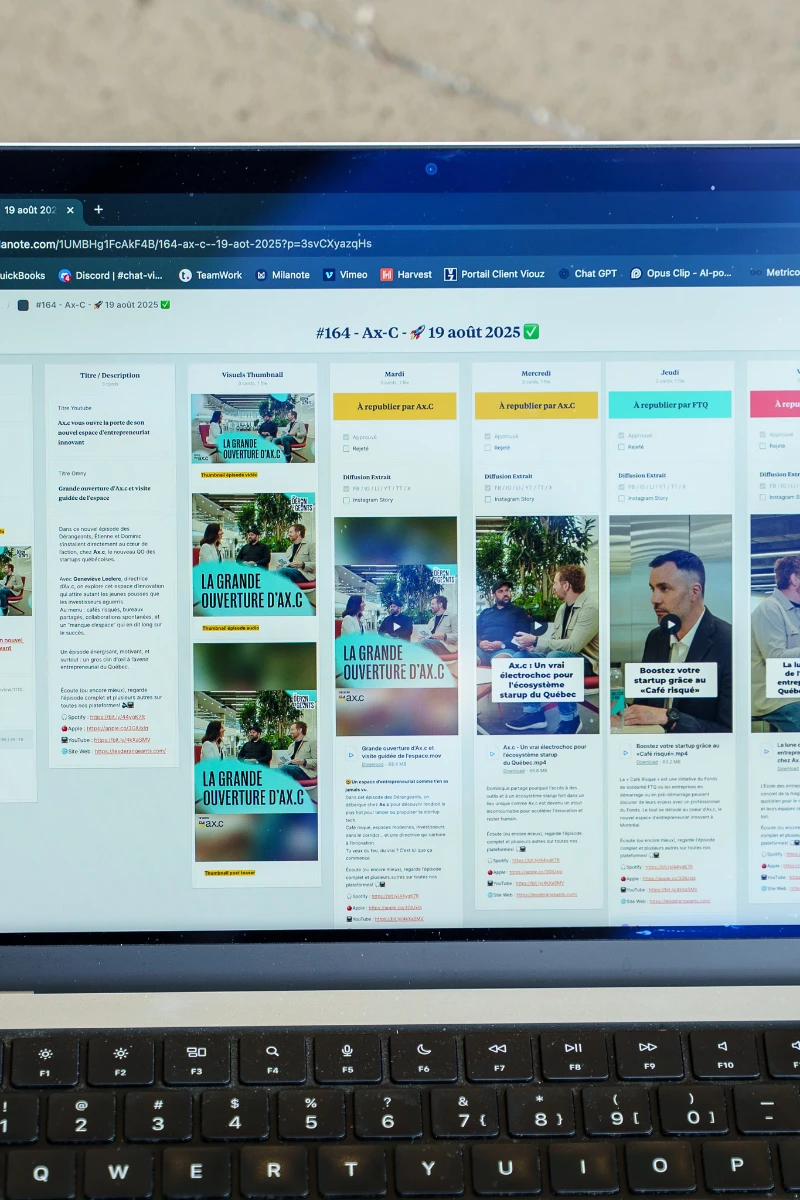Toggle the 'Rejeté' checkbox in the Mardi column

click(x=346, y=449)
